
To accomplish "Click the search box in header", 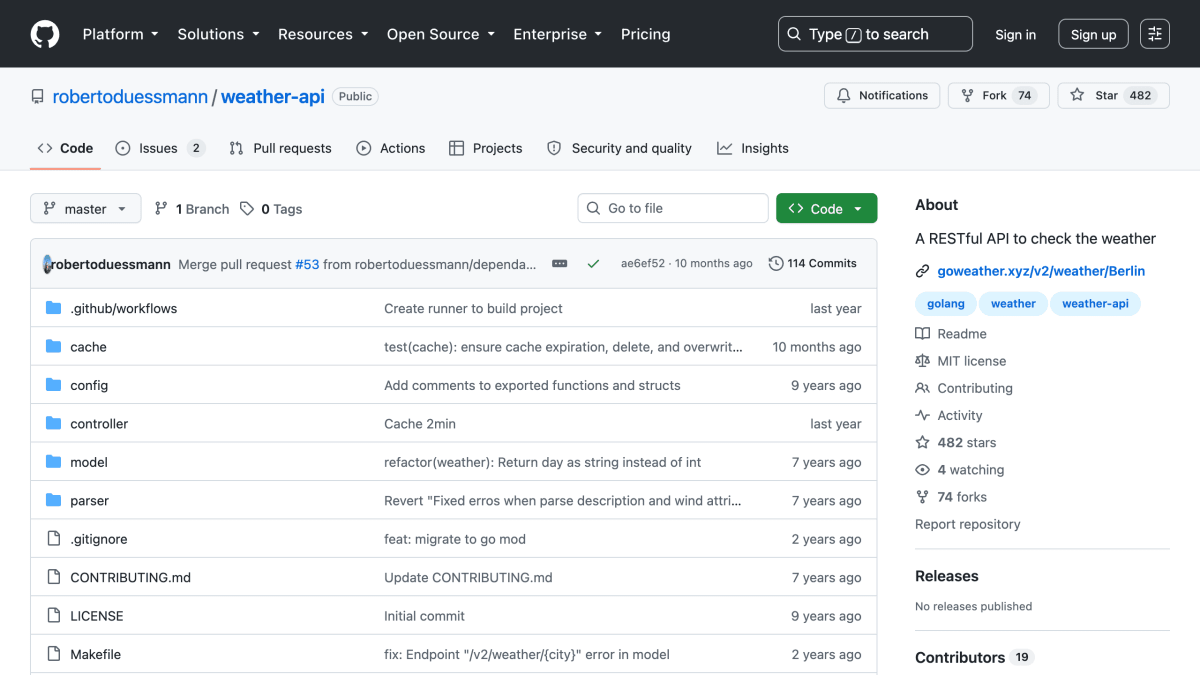I will (x=875, y=34).
